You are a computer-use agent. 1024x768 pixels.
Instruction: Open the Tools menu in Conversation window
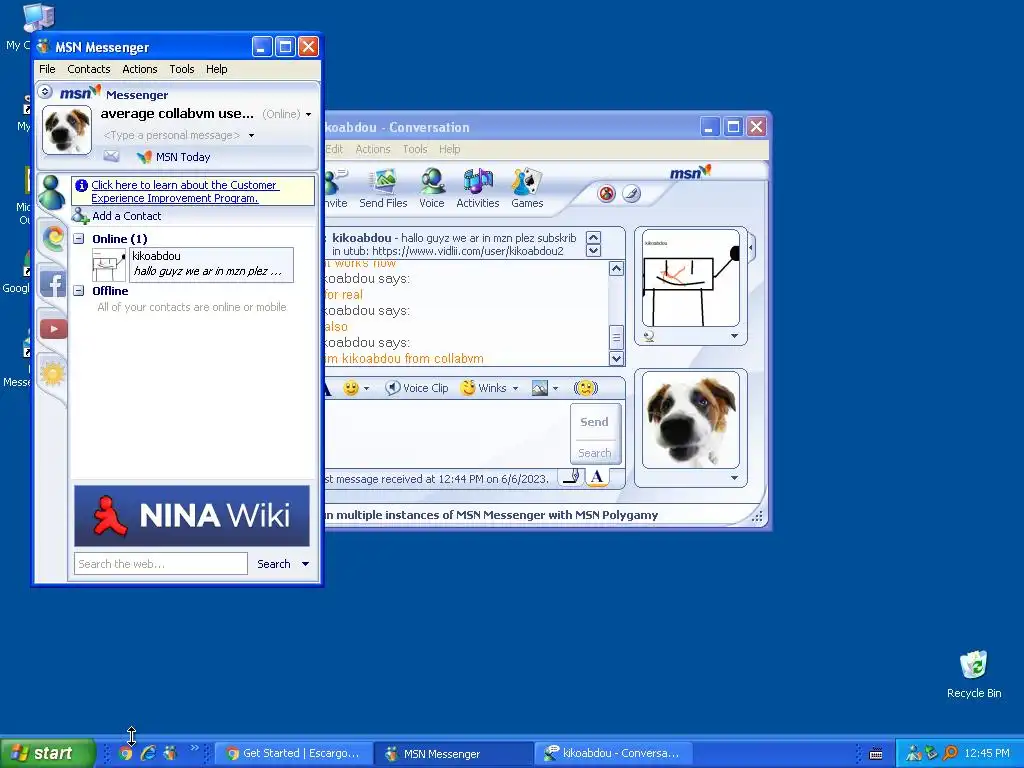pyautogui.click(x=415, y=149)
